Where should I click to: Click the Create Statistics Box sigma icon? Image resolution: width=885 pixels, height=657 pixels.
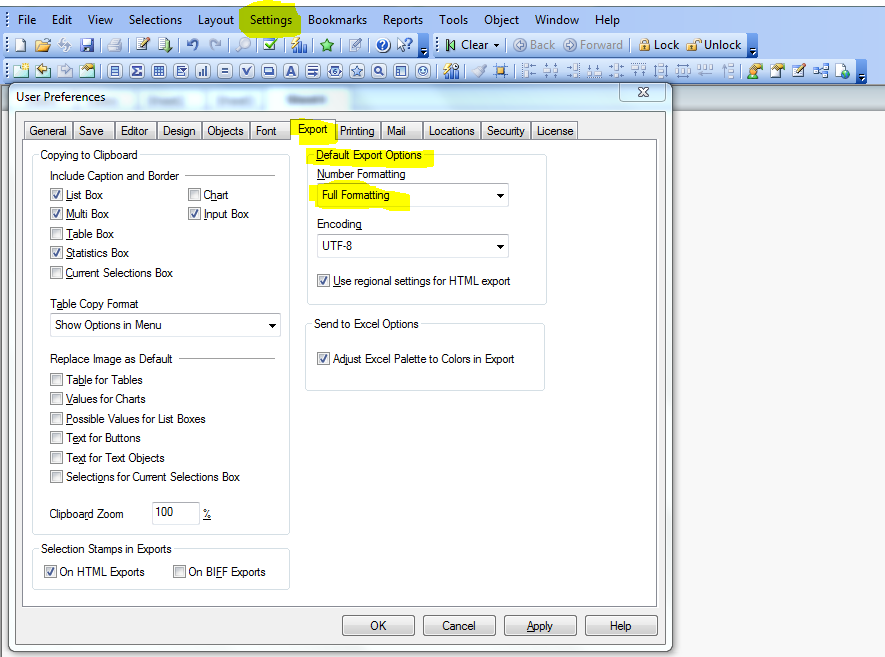coord(137,71)
